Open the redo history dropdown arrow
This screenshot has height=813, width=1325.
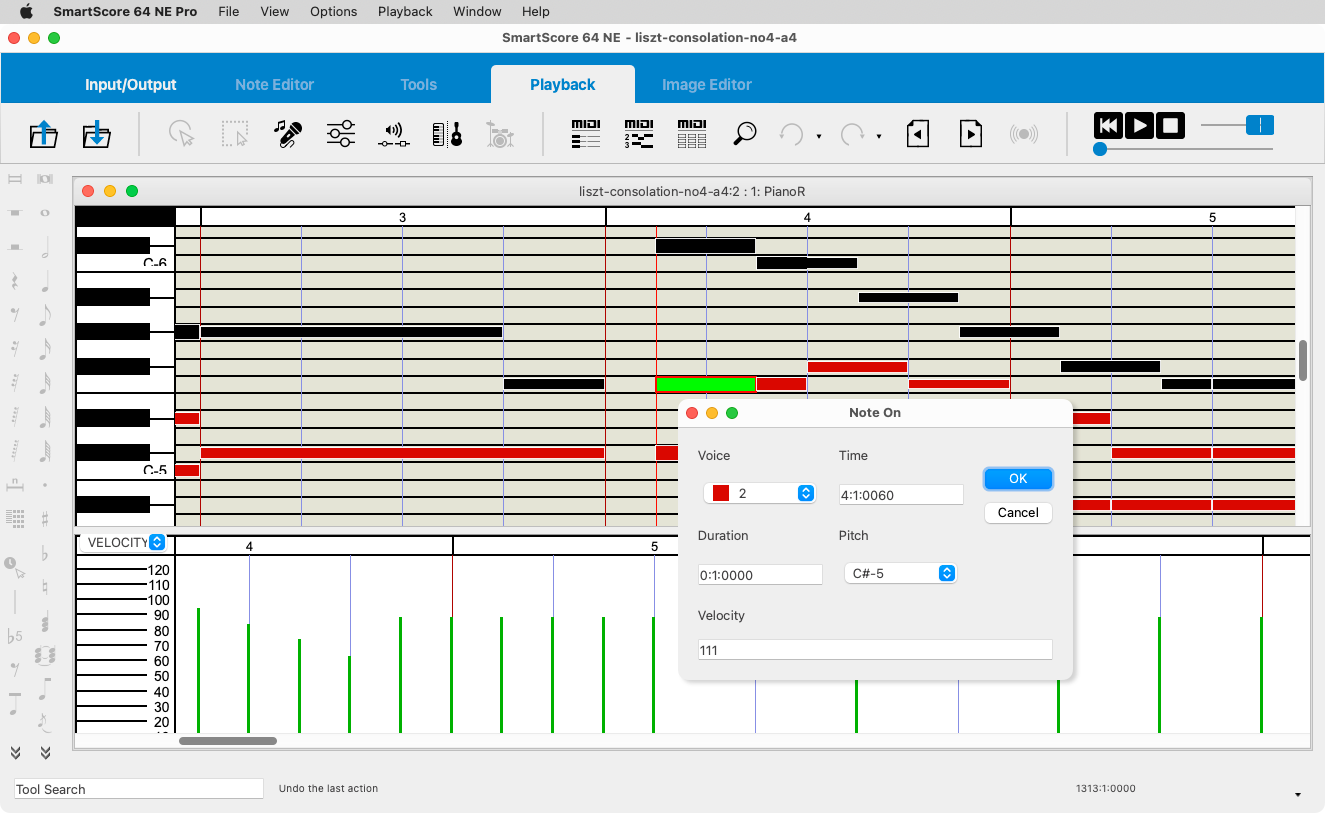point(879,136)
